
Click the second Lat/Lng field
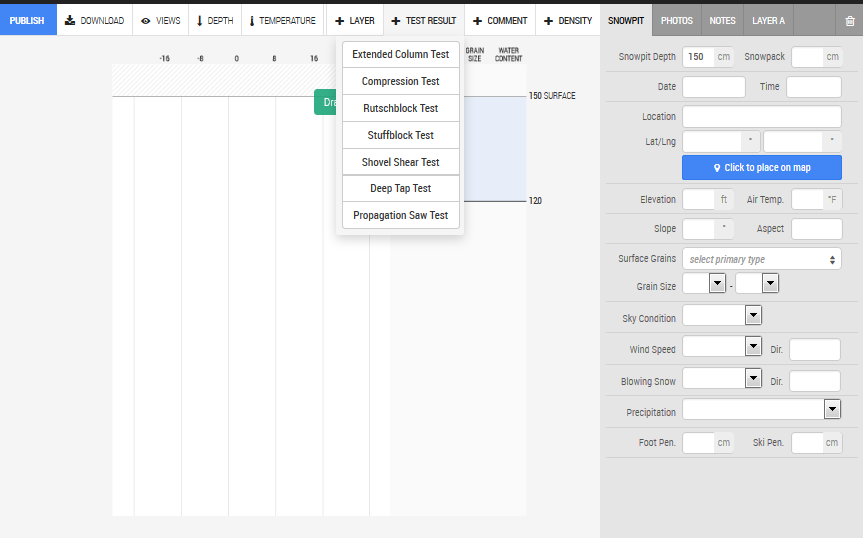pos(793,141)
